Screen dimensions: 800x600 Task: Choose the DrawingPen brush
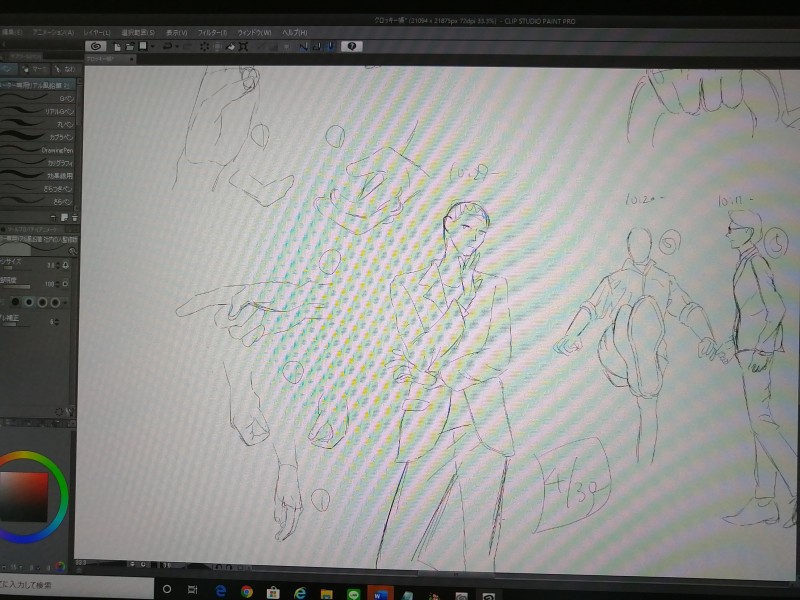pyautogui.click(x=38, y=150)
